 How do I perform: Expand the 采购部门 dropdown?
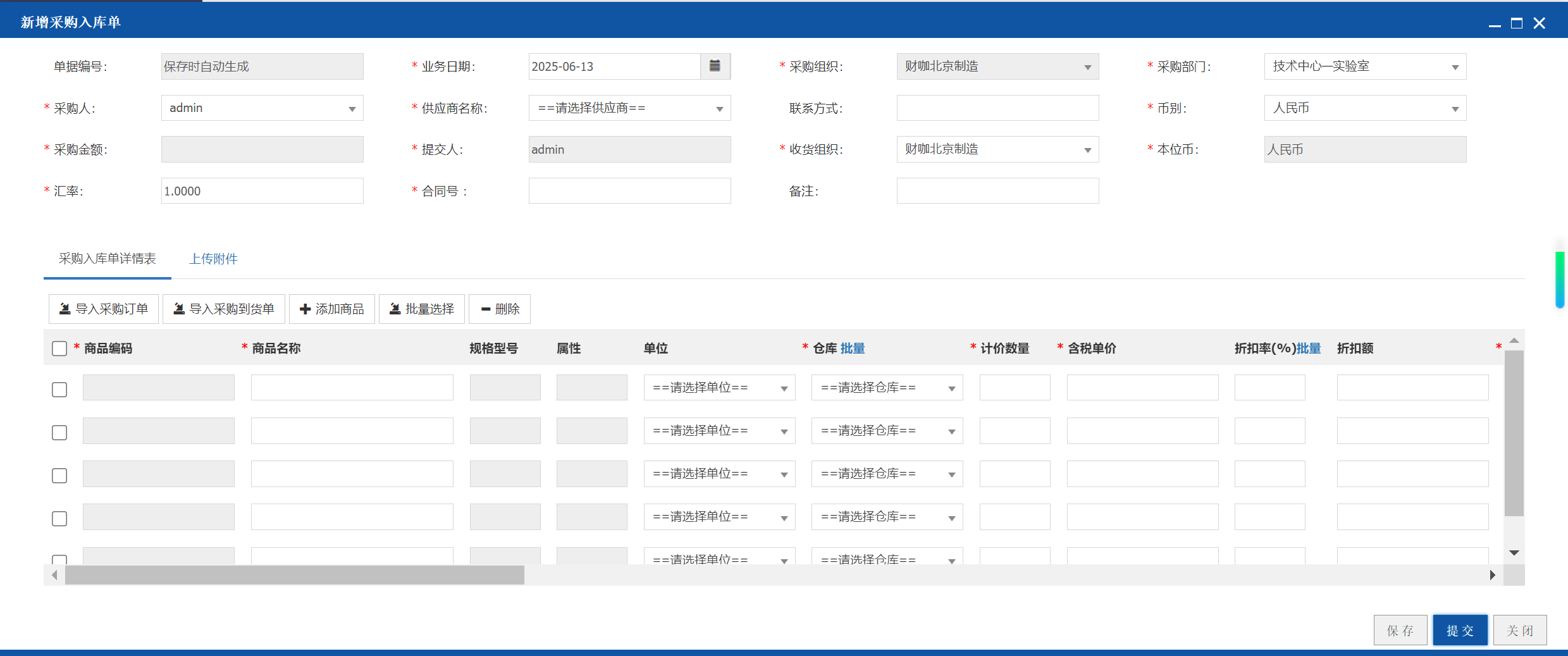click(1365, 66)
